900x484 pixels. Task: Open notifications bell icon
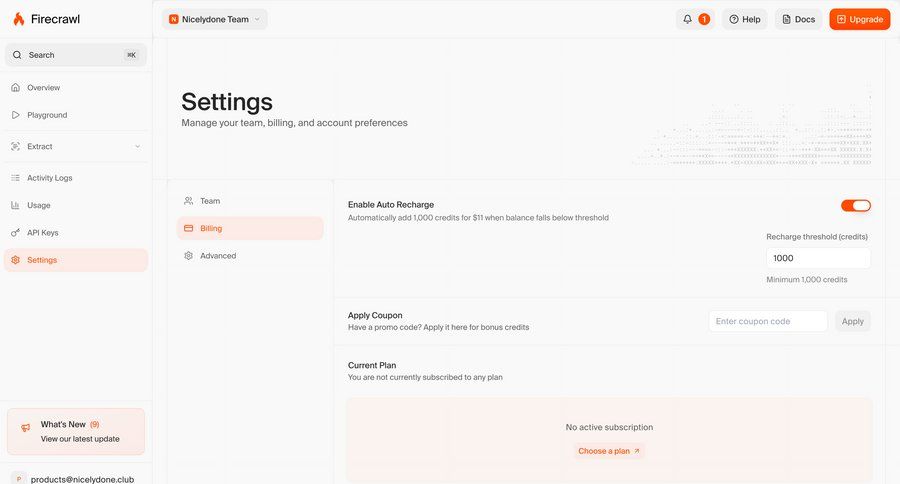[687, 19]
